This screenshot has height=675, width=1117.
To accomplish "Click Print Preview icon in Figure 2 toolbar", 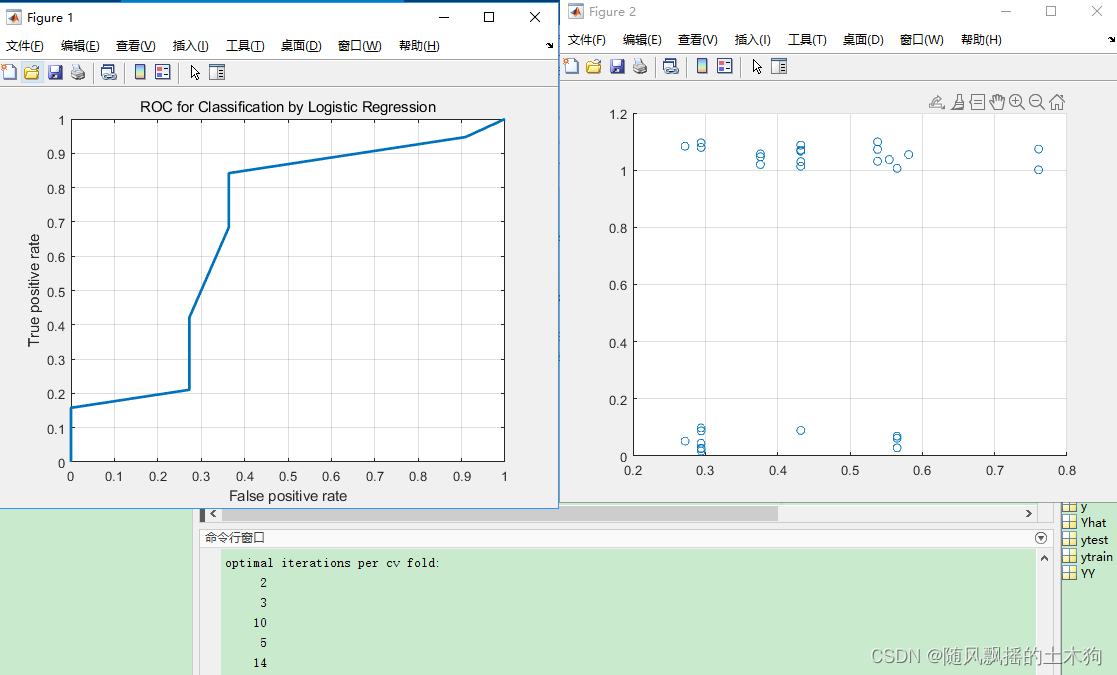I will click(x=670, y=66).
